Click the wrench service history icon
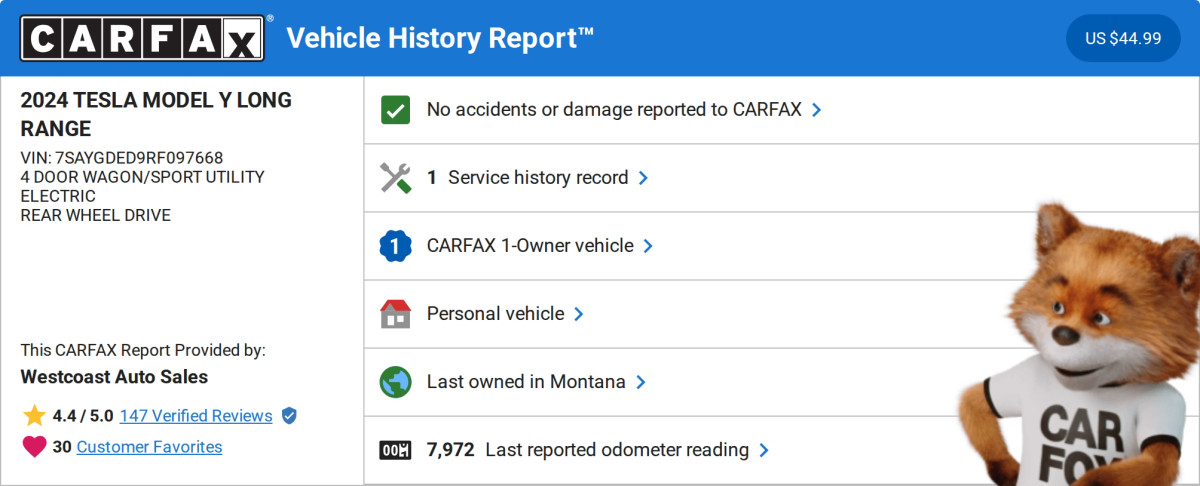The height and width of the screenshot is (486, 1200). (x=396, y=178)
